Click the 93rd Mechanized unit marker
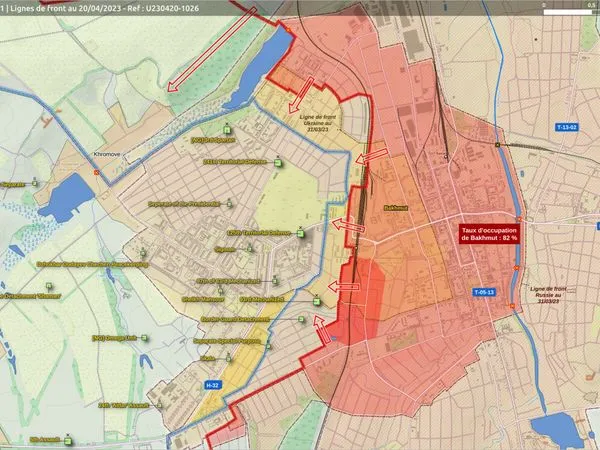This screenshot has height=450, width=600. (316, 301)
